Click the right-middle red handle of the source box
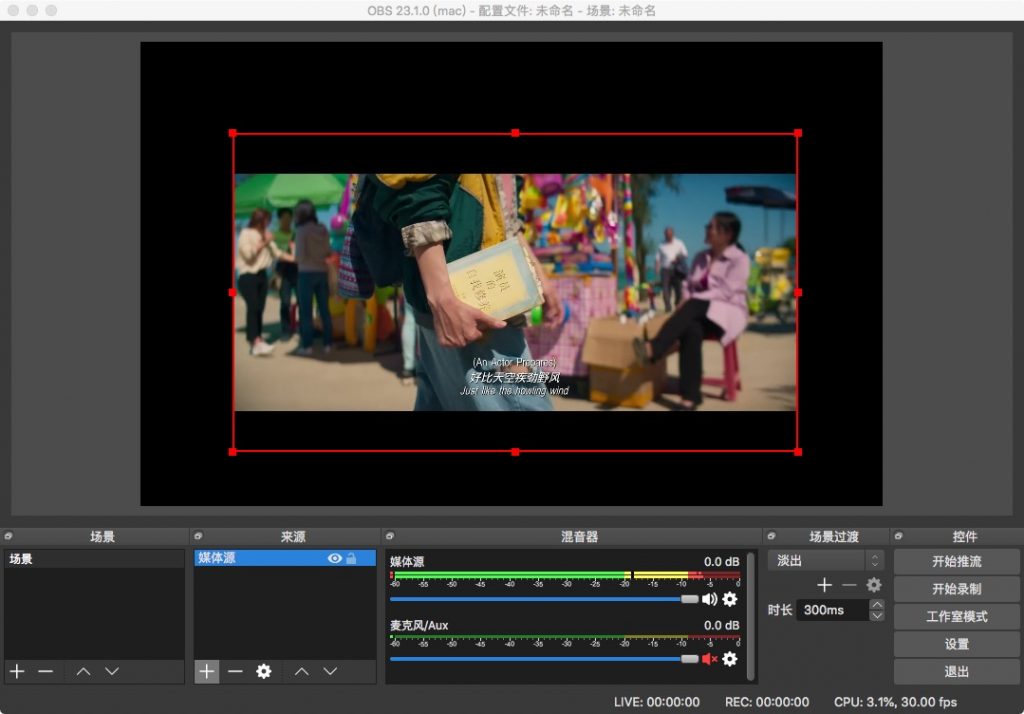Image resolution: width=1024 pixels, height=714 pixels. point(797,293)
